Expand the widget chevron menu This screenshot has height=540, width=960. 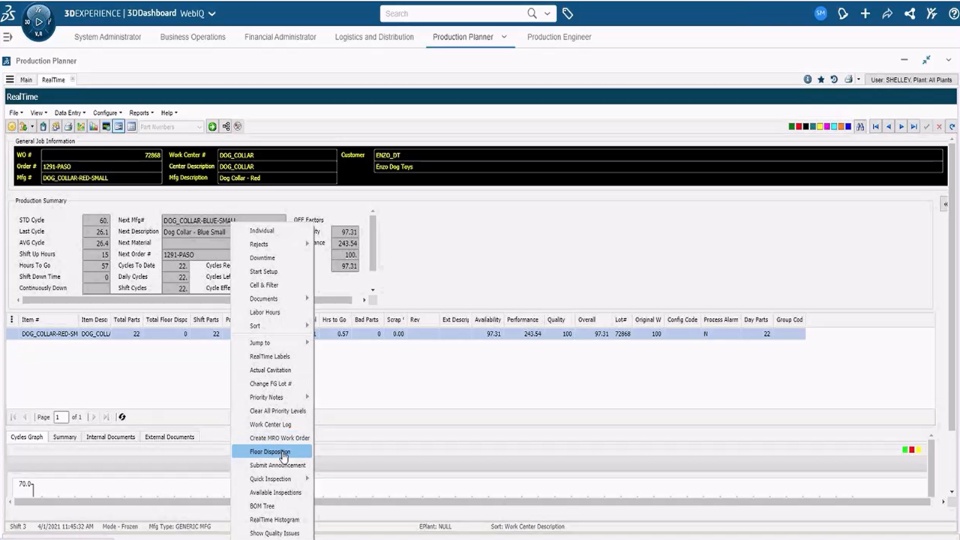click(948, 60)
